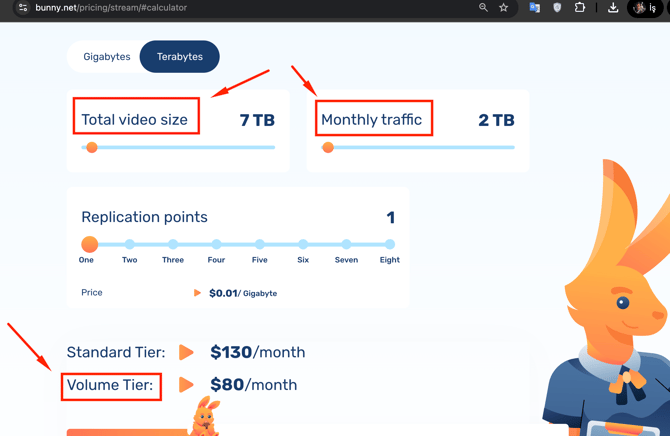The height and width of the screenshot is (436, 670).
Task: Select replication point Two
Action: click(130, 244)
